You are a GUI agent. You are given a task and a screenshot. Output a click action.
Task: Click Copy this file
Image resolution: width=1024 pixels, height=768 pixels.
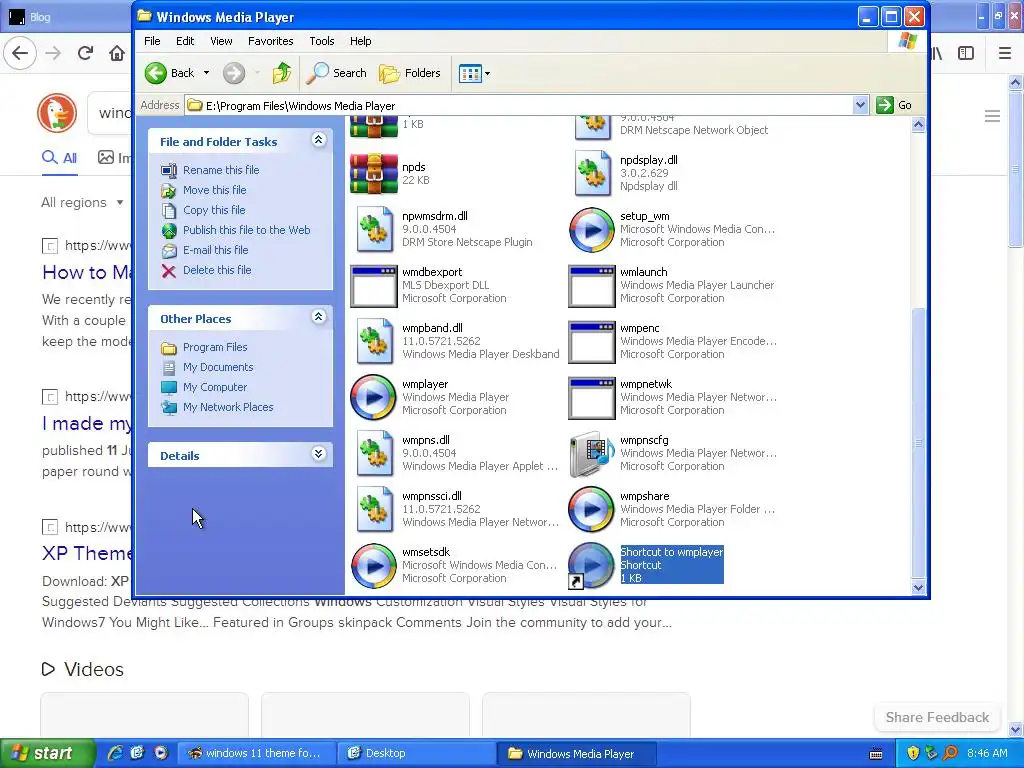(214, 210)
